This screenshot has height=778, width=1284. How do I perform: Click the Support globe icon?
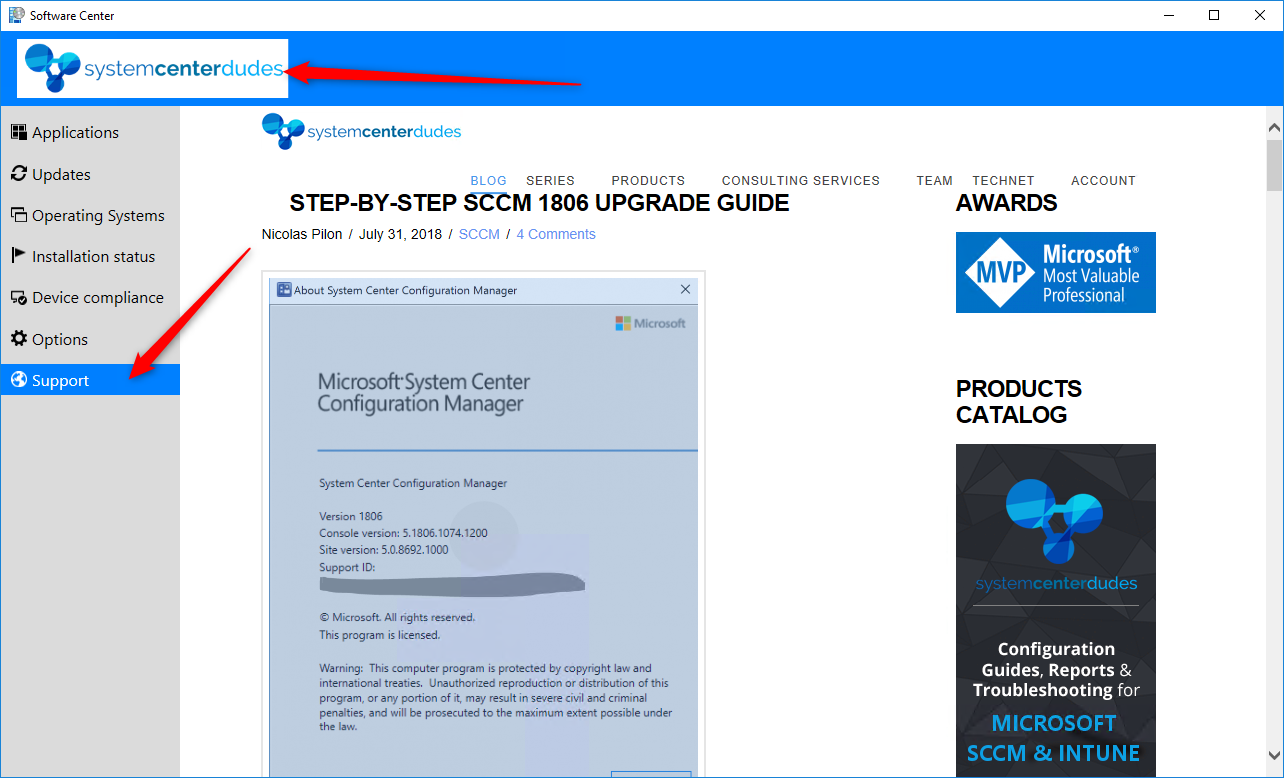pyautogui.click(x=18, y=380)
